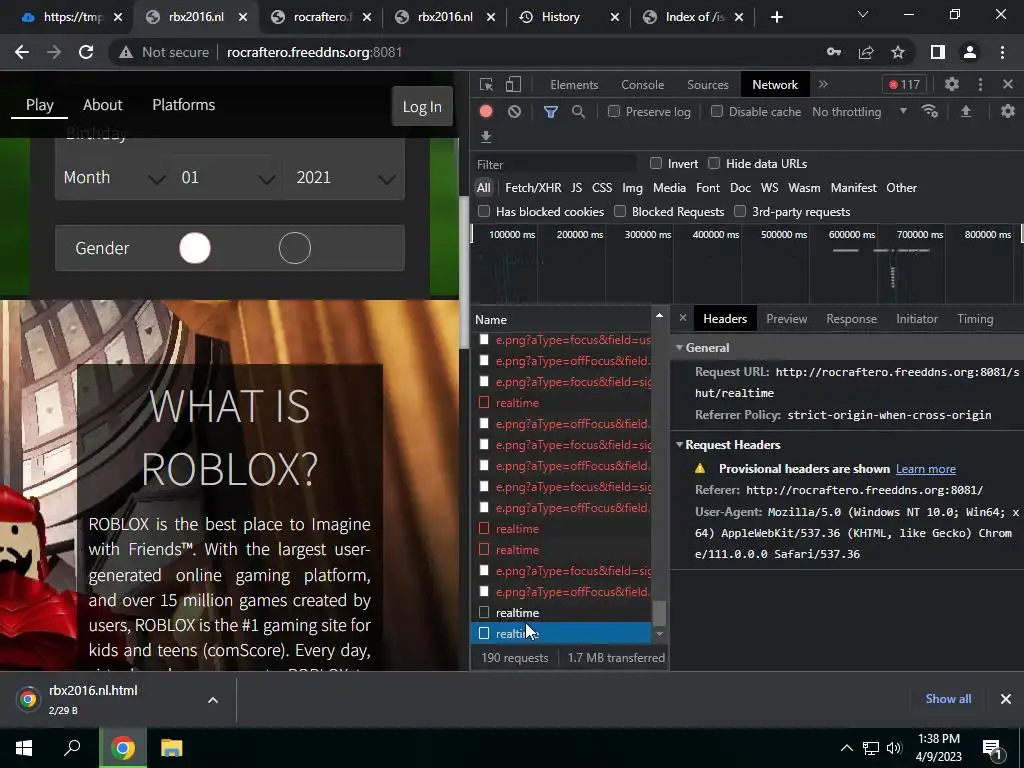The image size is (1024, 768).
Task: Collapse the Request Headers section
Action: [679, 445]
